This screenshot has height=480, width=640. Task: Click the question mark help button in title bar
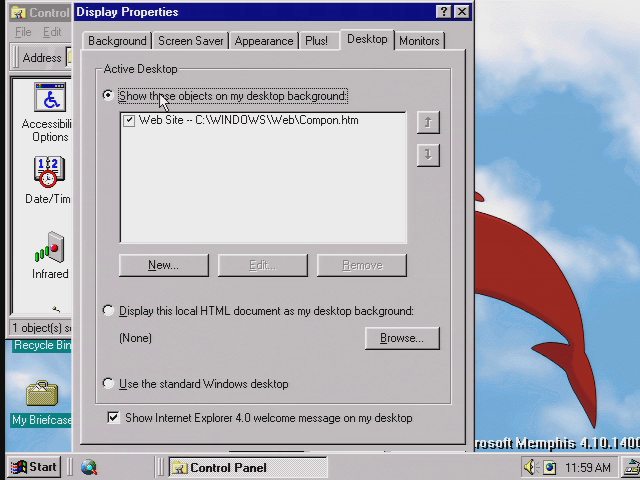point(444,12)
